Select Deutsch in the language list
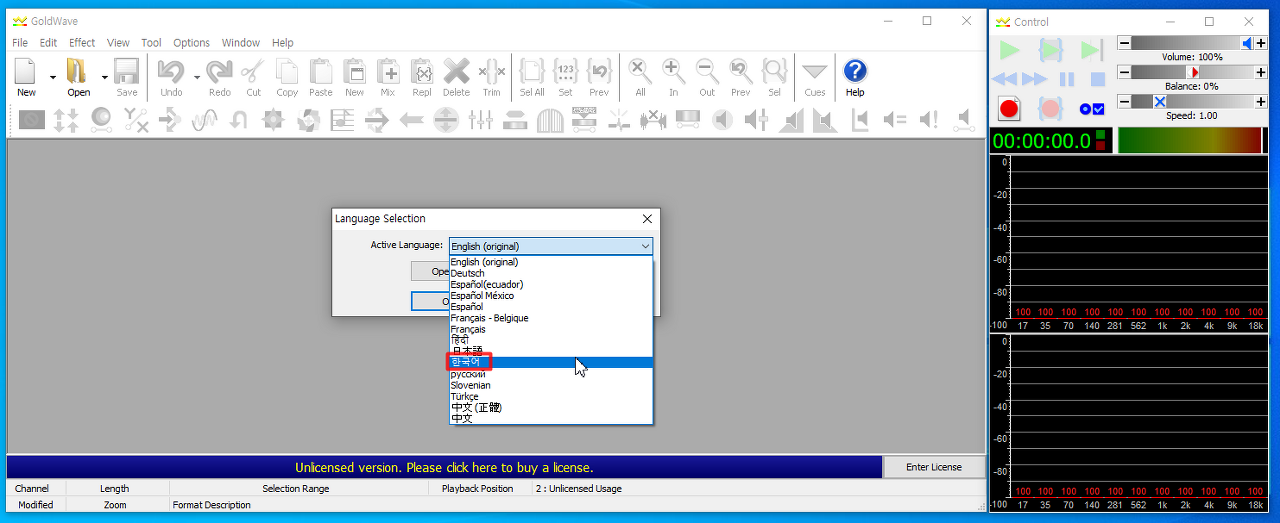 (551, 273)
